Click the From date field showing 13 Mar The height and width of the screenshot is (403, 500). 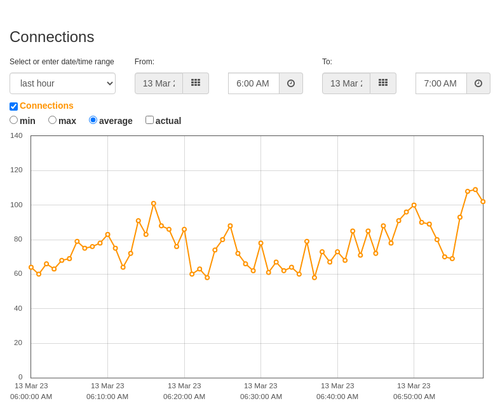coord(159,83)
